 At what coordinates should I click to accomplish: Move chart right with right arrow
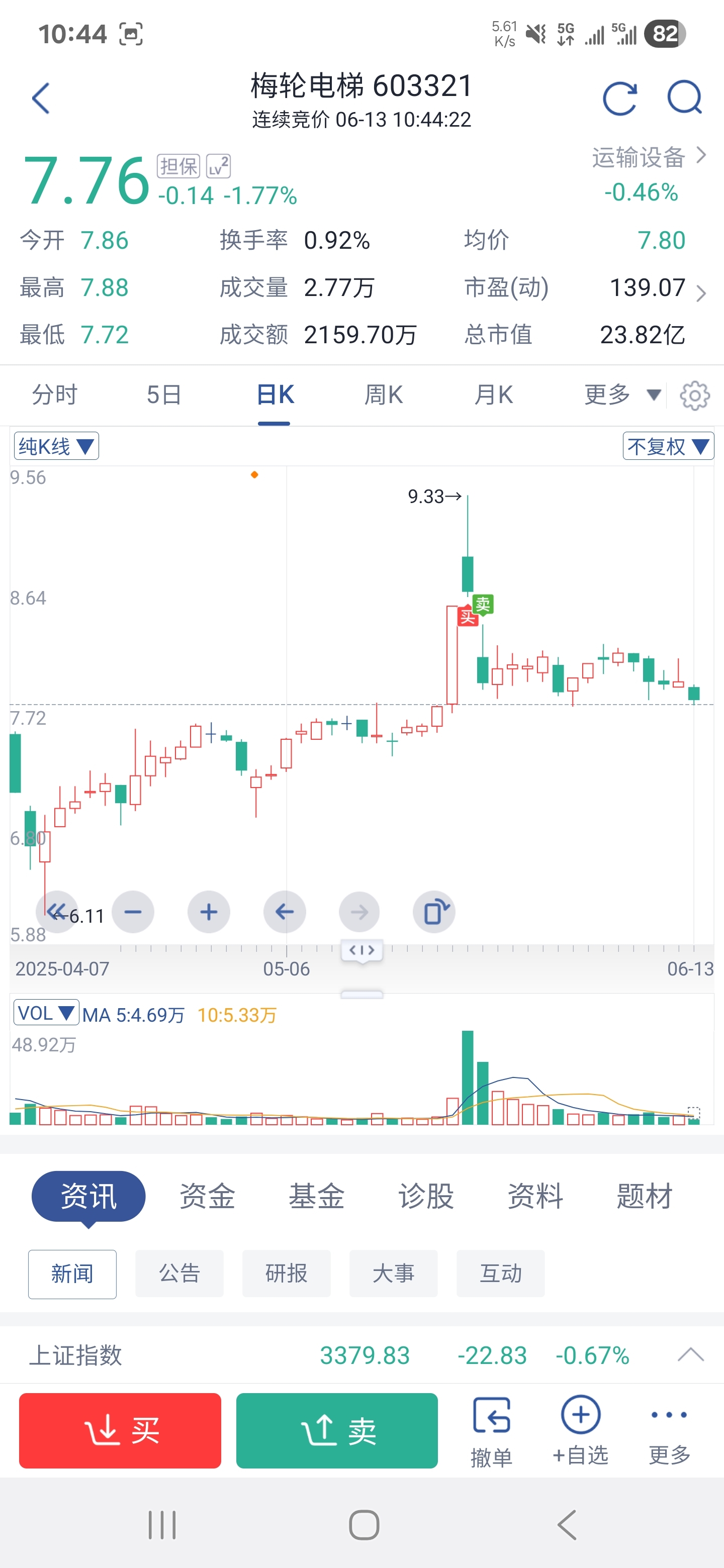tap(359, 911)
